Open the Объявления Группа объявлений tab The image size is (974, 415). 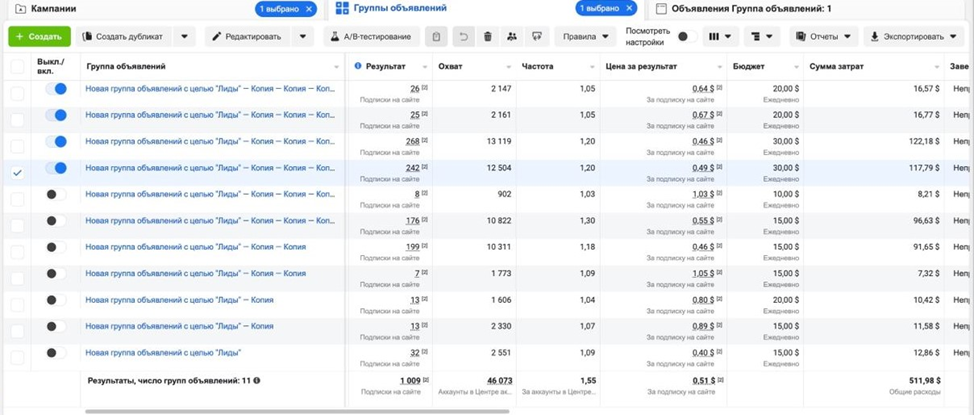pyautogui.click(x=752, y=9)
